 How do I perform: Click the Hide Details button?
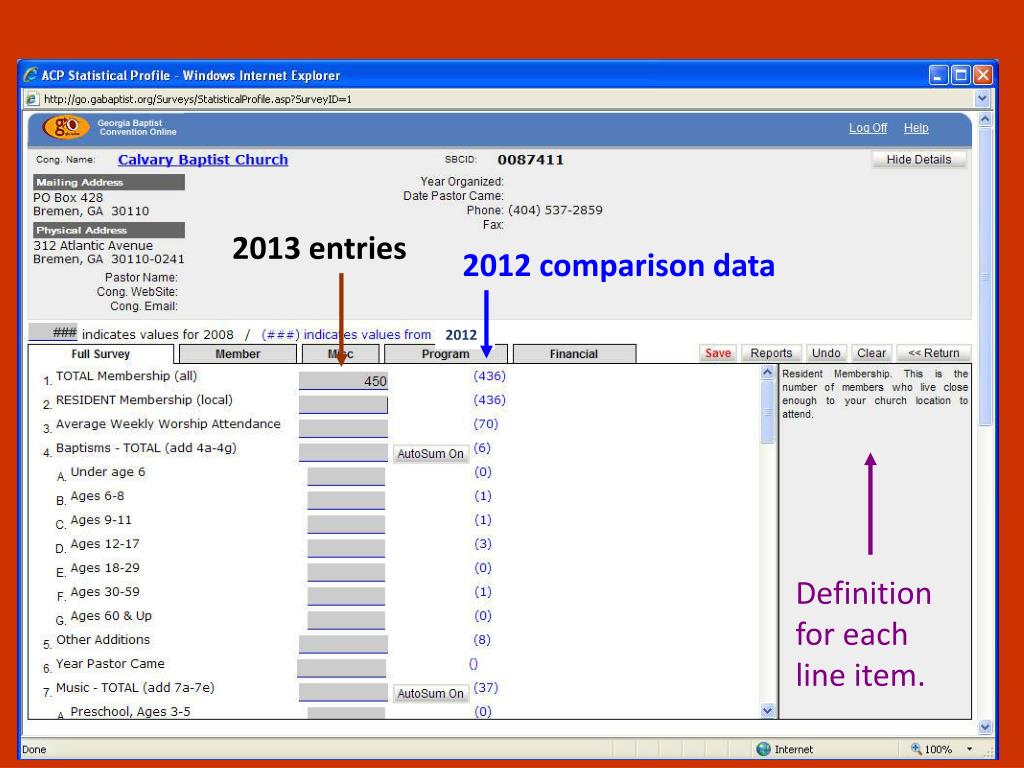pos(918,159)
